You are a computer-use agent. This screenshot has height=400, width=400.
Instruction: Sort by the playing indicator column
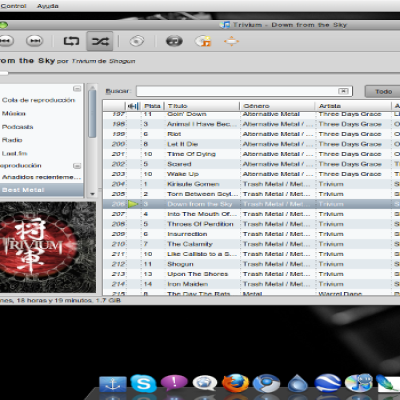coord(133,106)
